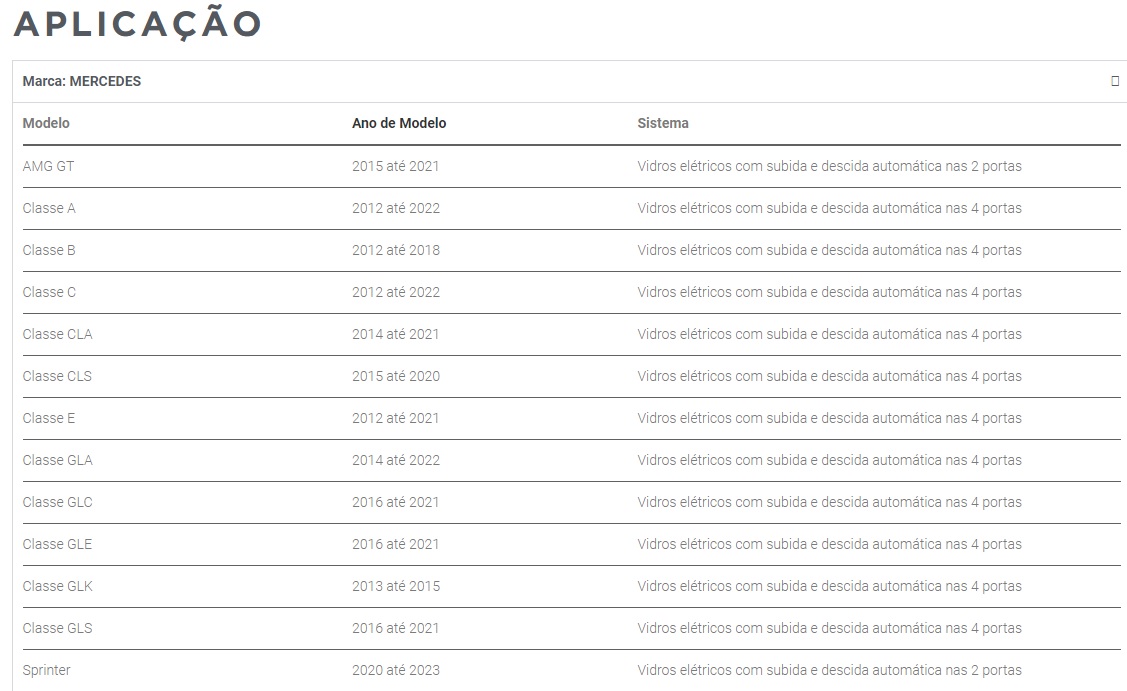Select the Classe GLS model cell
The height and width of the screenshot is (691, 1127).
[58, 628]
